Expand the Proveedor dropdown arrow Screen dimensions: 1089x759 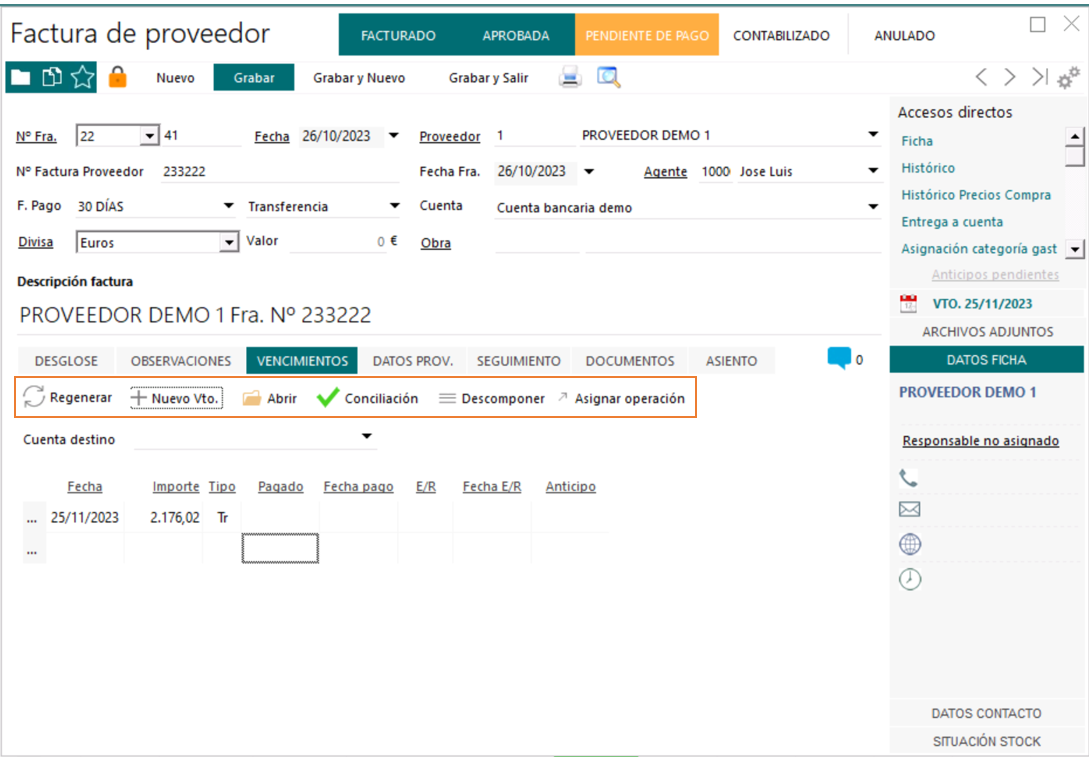pyautogui.click(x=873, y=135)
